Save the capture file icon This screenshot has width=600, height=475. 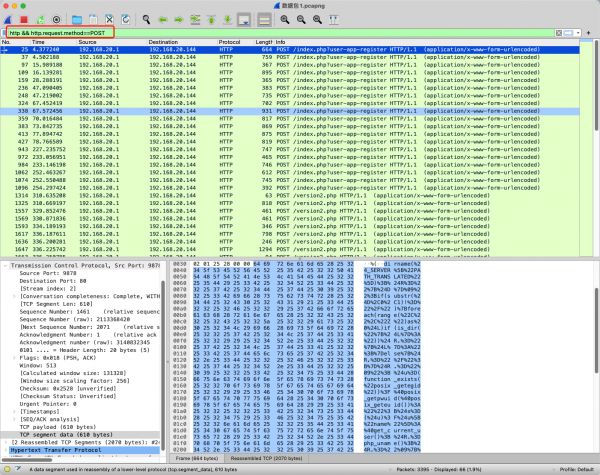pyautogui.click(x=93, y=20)
